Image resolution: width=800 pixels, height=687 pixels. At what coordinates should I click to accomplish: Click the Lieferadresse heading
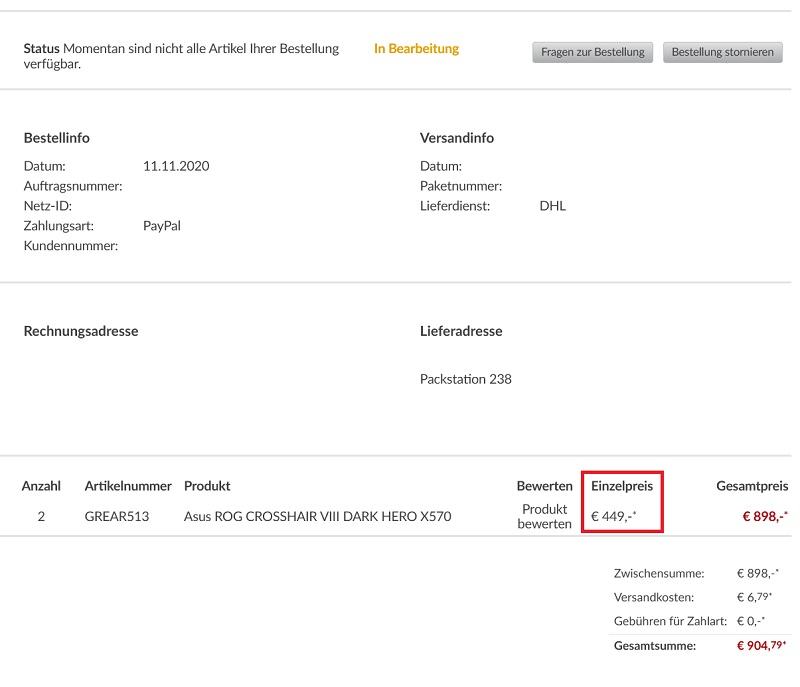(x=460, y=331)
